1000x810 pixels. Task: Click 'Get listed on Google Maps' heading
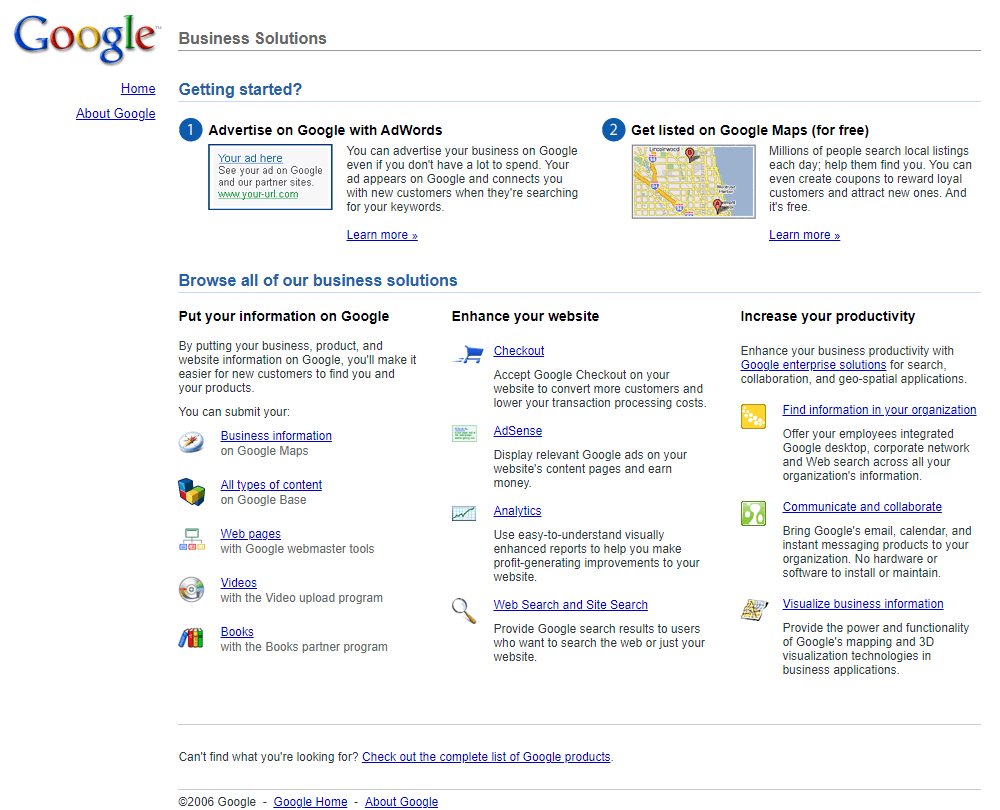[750, 130]
